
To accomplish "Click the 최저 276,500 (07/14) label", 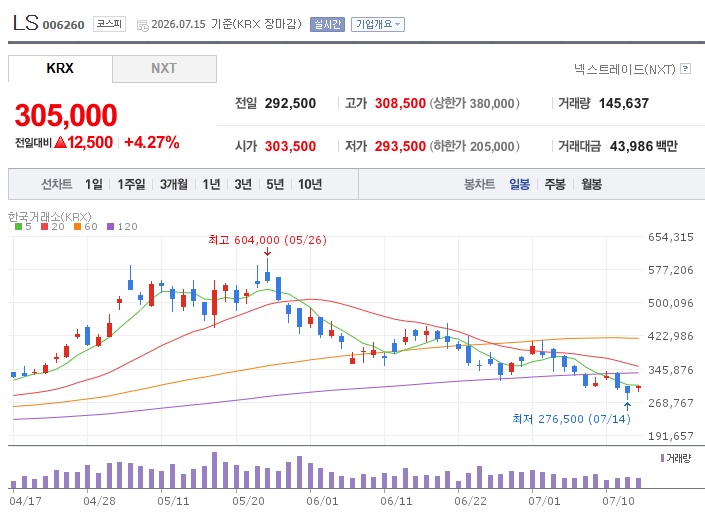I will 571,419.
